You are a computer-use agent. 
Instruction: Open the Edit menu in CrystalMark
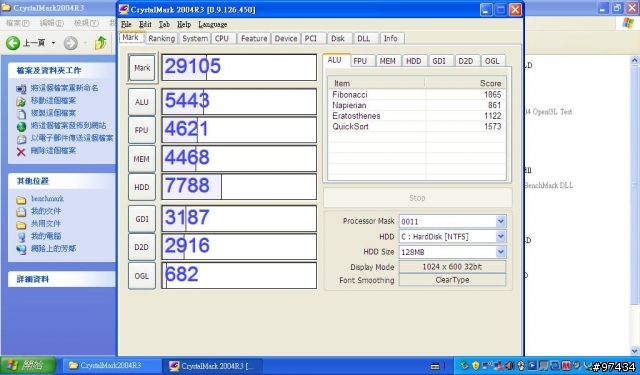(x=145, y=24)
